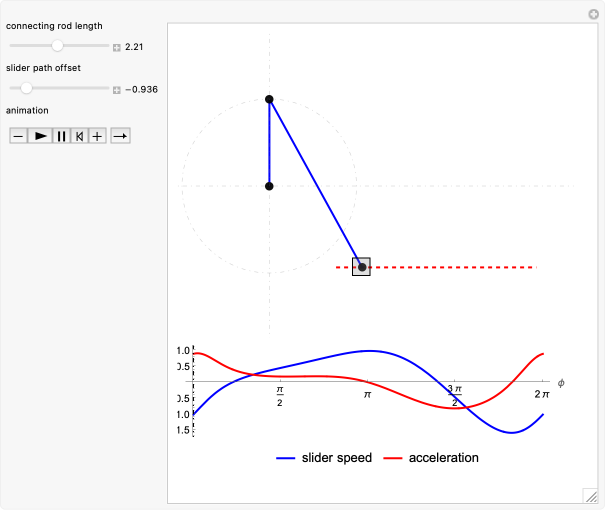Screen dimensions: 605x511
Task: Click the connecting rod length value 2.21
Action: [x=136, y=46]
